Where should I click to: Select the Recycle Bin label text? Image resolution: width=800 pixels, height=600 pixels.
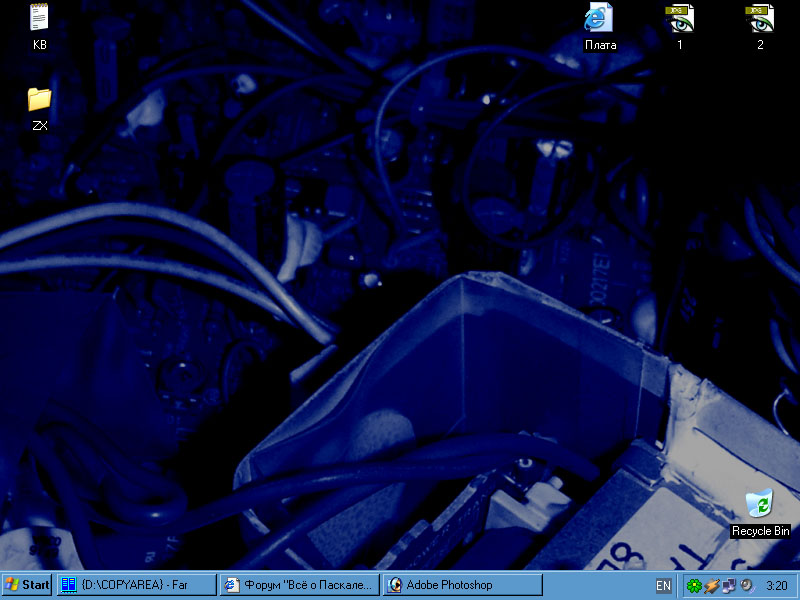pyautogui.click(x=760, y=531)
